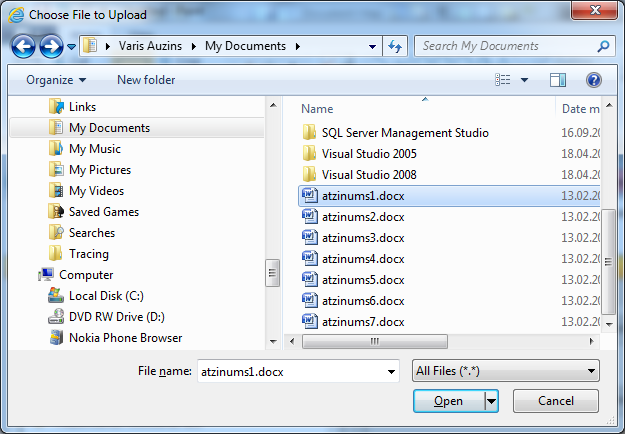Select DVD RW Drive (D:)
This screenshot has width=625, height=434.
tap(116, 317)
